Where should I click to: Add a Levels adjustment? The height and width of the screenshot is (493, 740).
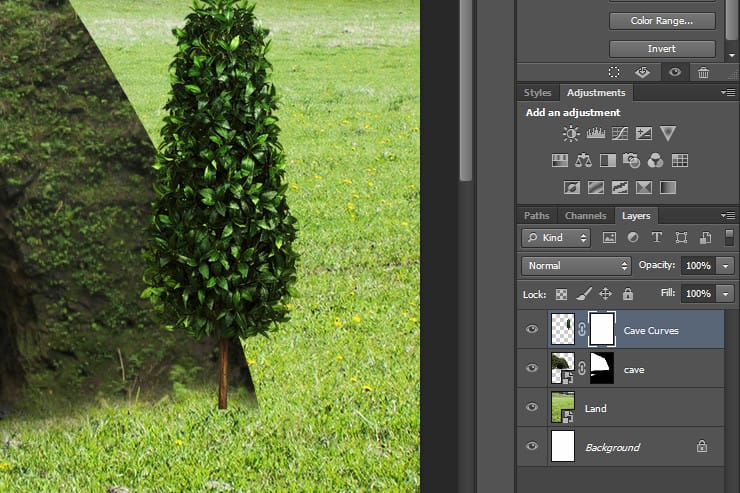coord(596,134)
